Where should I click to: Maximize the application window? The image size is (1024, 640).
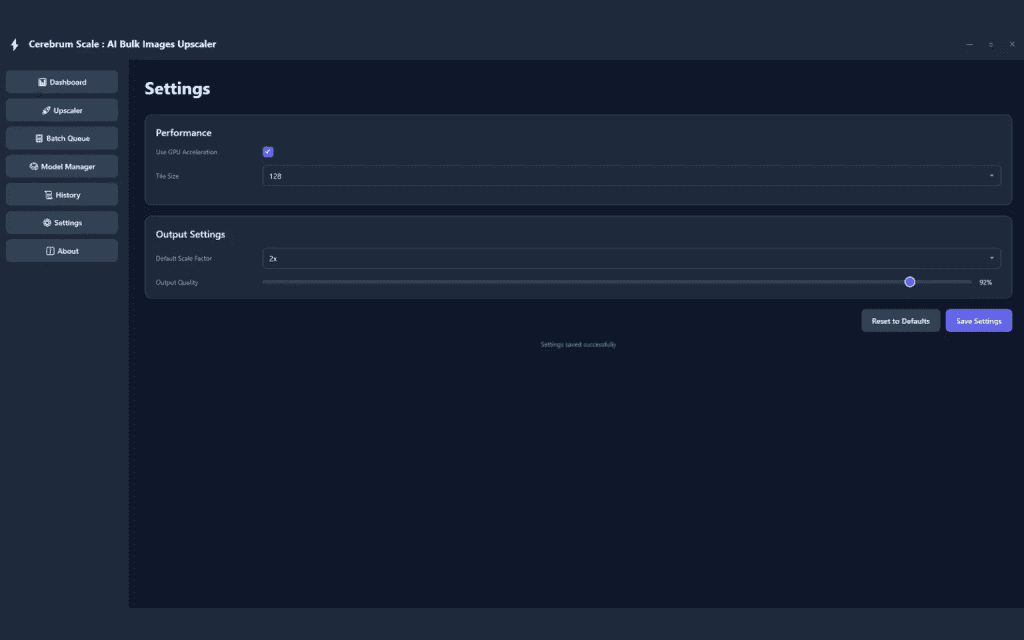pos(991,44)
